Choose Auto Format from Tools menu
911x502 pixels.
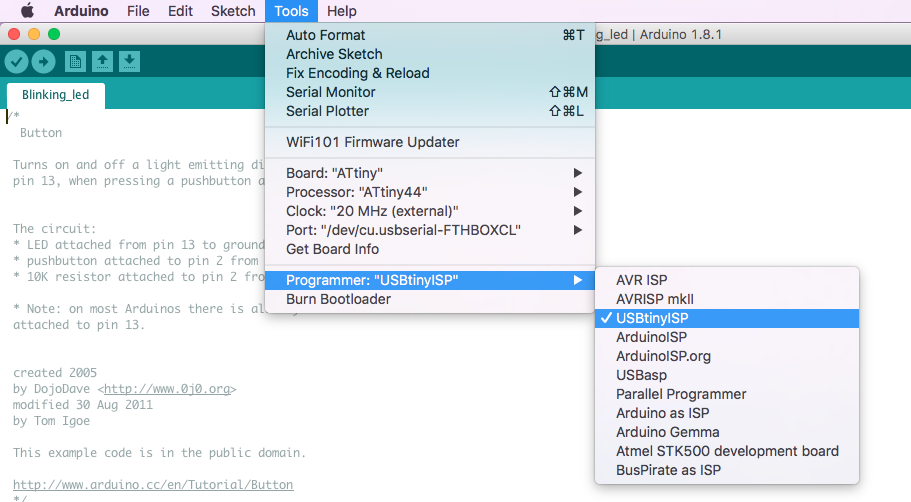click(x=430, y=35)
